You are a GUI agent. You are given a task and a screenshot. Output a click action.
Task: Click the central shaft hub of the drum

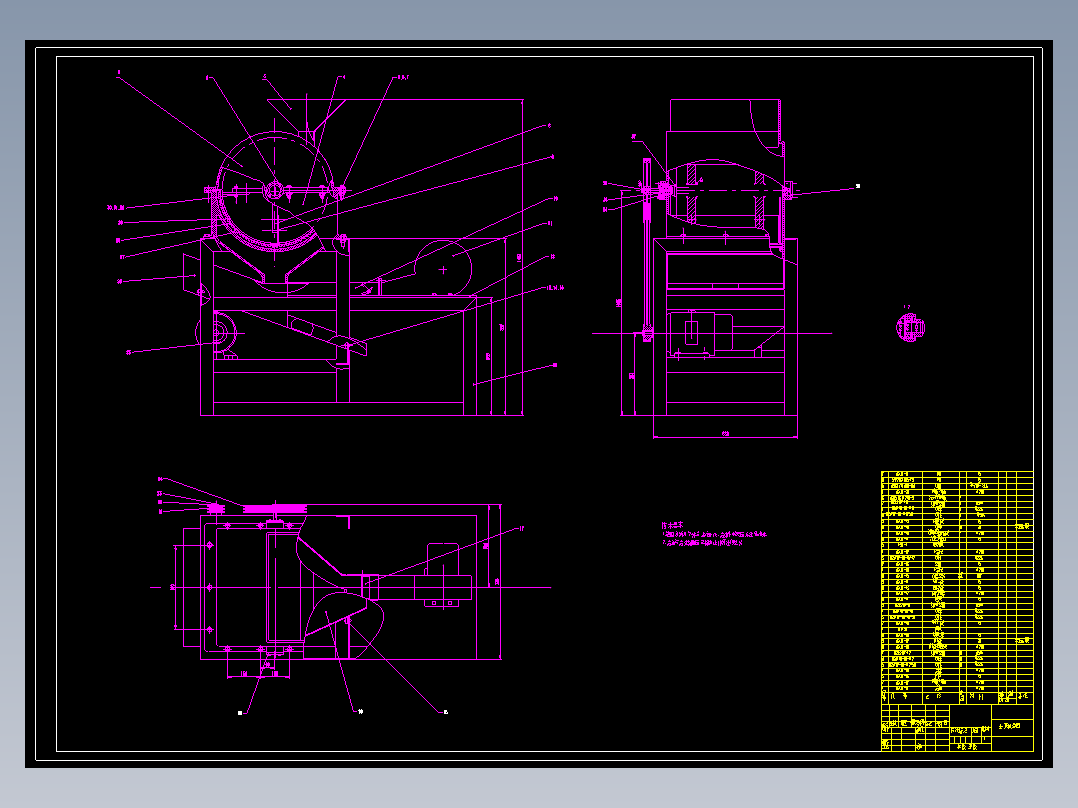point(274,190)
